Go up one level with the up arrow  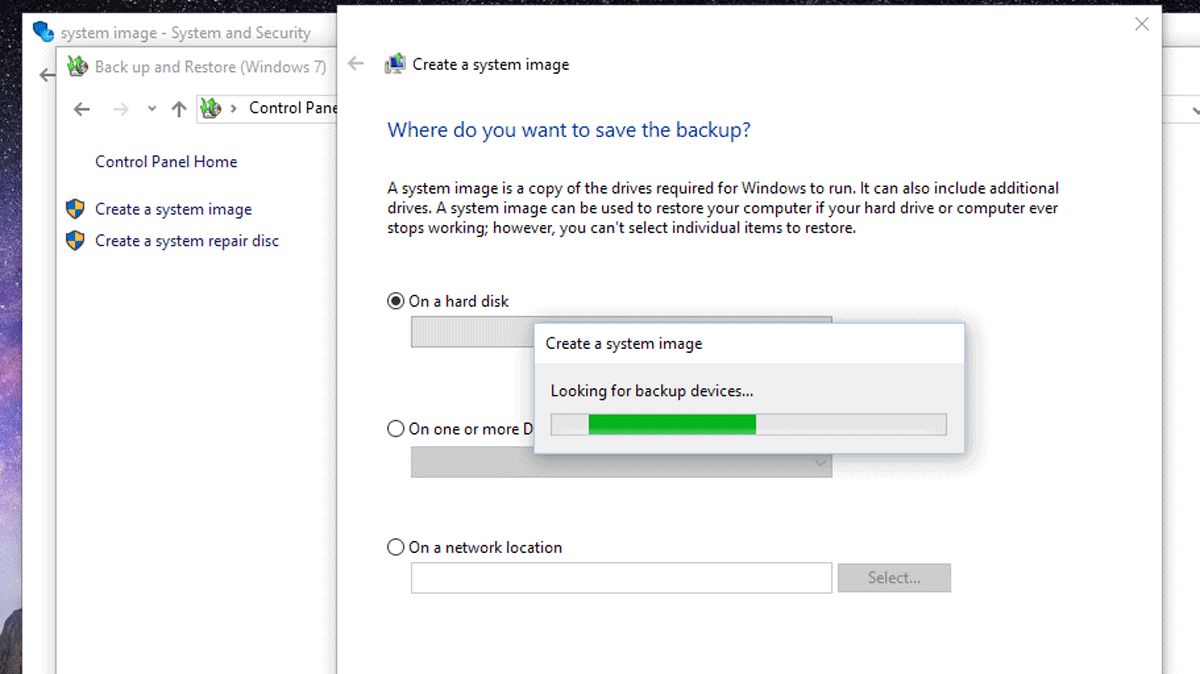tap(179, 109)
